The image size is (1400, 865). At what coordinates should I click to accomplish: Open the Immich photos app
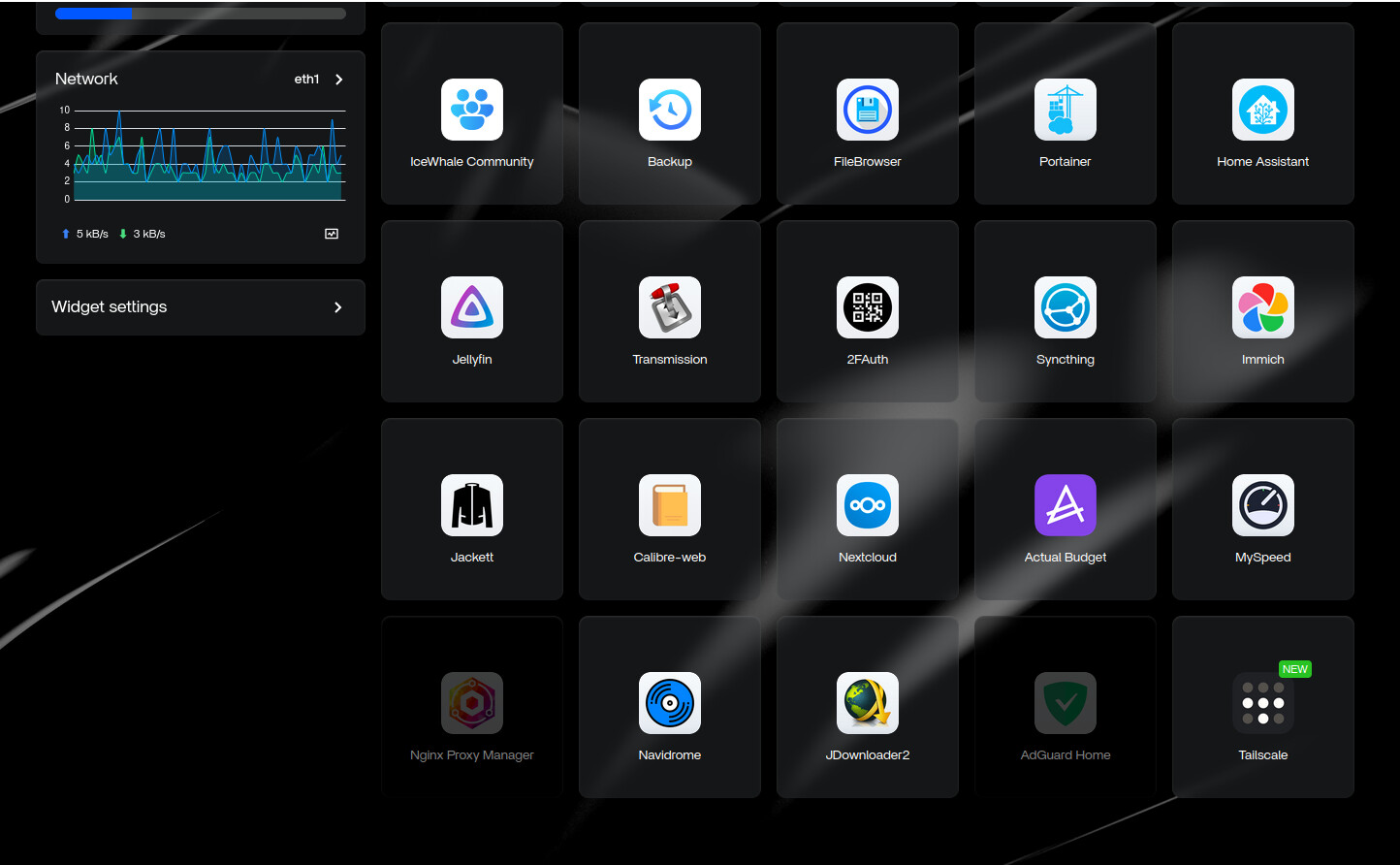[x=1262, y=307]
